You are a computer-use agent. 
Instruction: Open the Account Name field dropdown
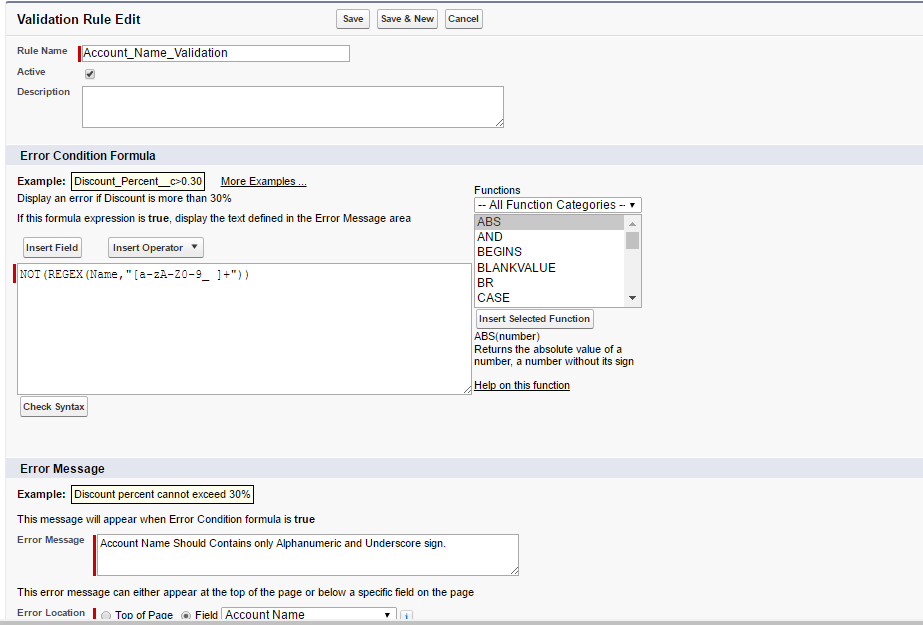point(307,615)
